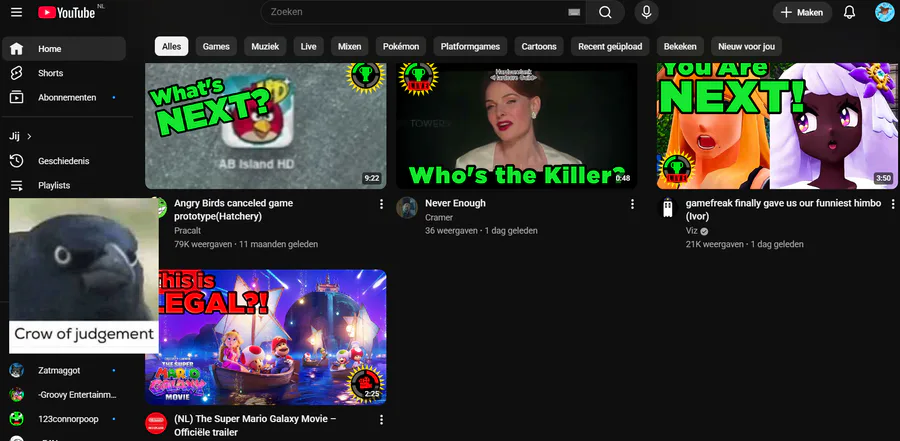Visit the Viz channel link

tap(691, 231)
